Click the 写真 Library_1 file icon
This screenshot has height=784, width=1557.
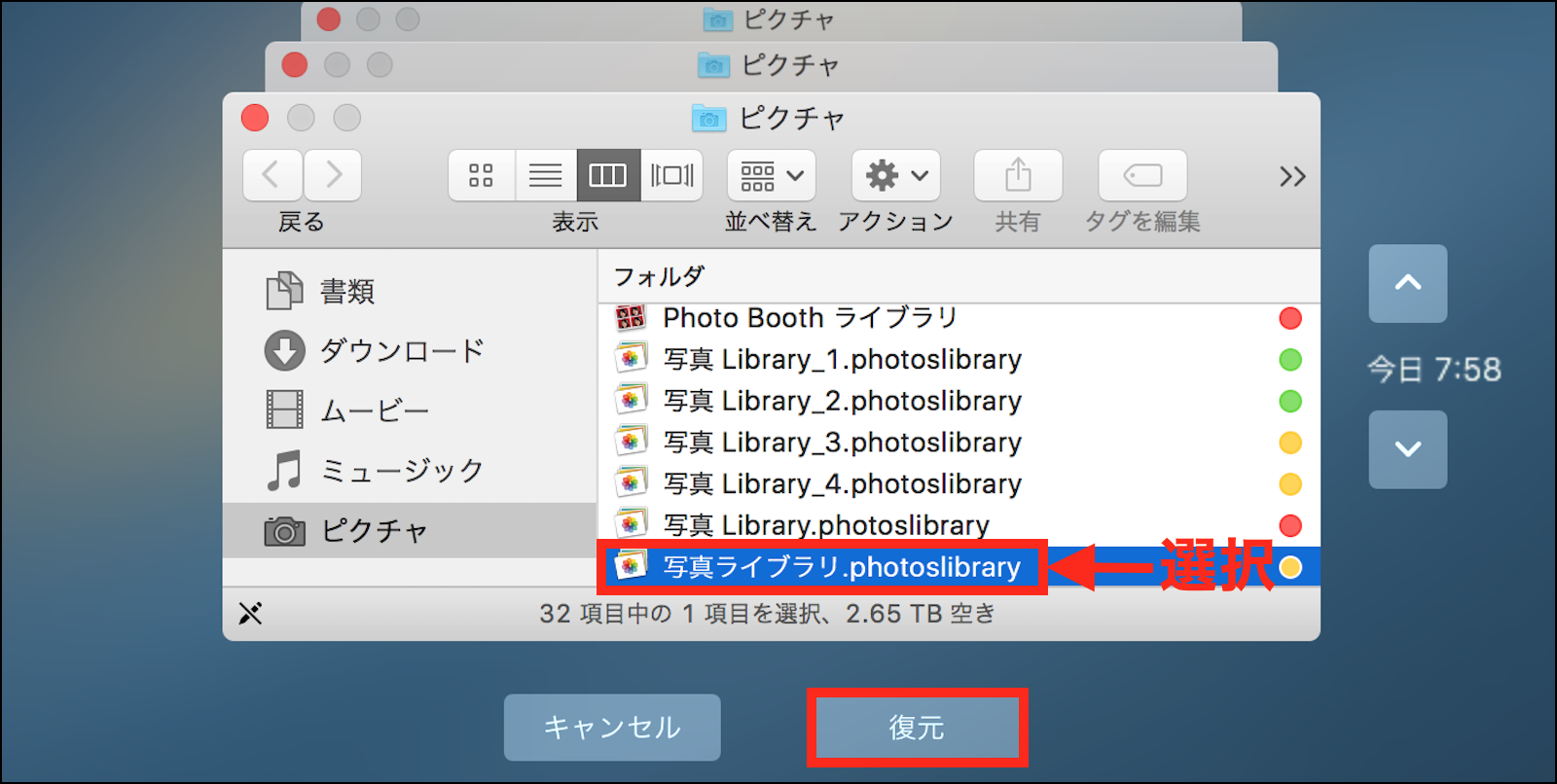pos(631,359)
